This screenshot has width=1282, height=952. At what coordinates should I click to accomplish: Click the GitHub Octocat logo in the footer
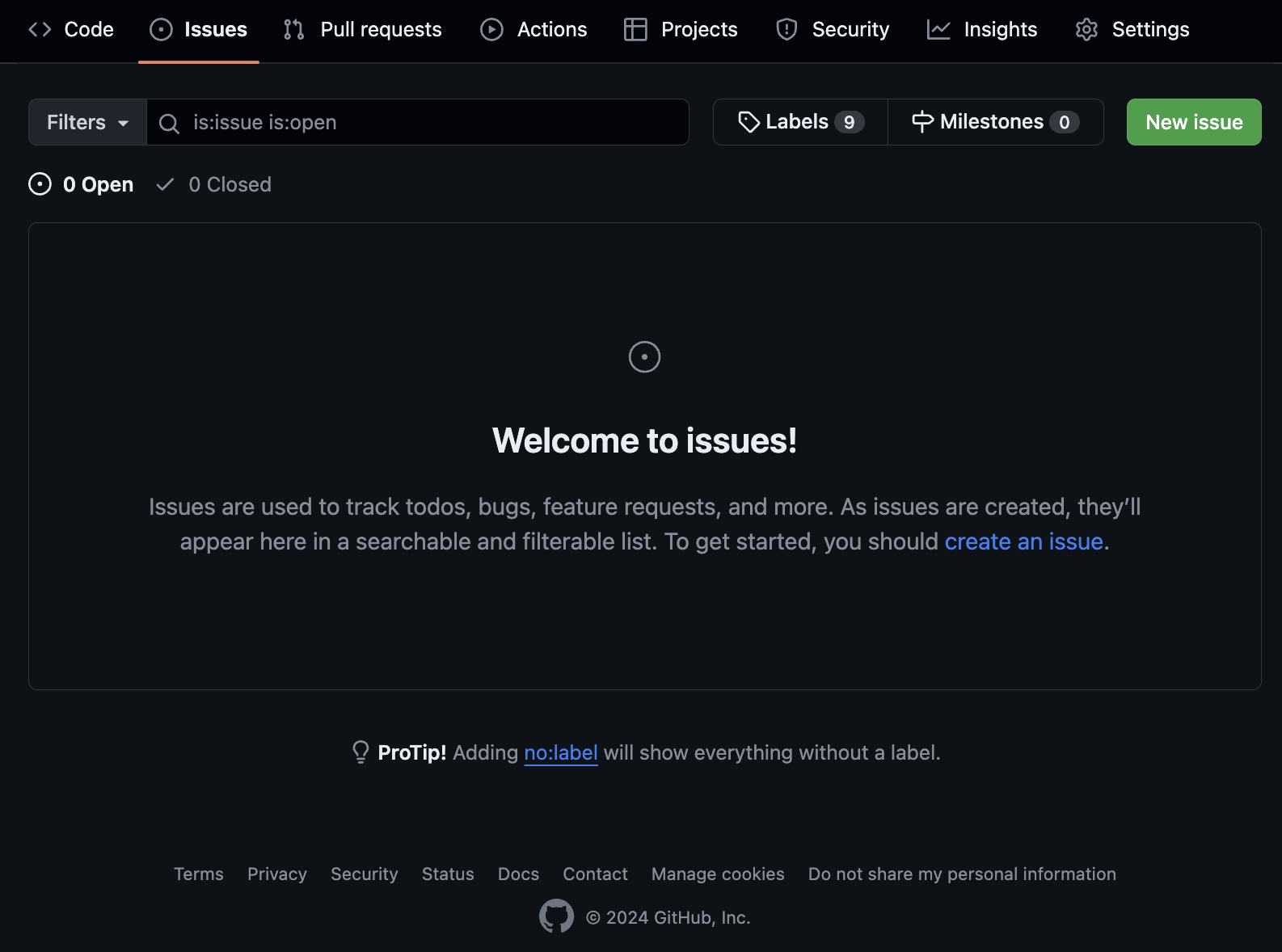coord(556,916)
